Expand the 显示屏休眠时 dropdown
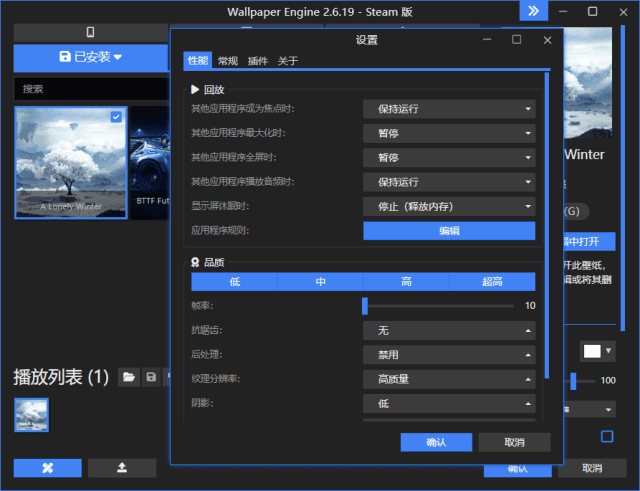Viewport: 640px width, 491px height. [x=449, y=206]
